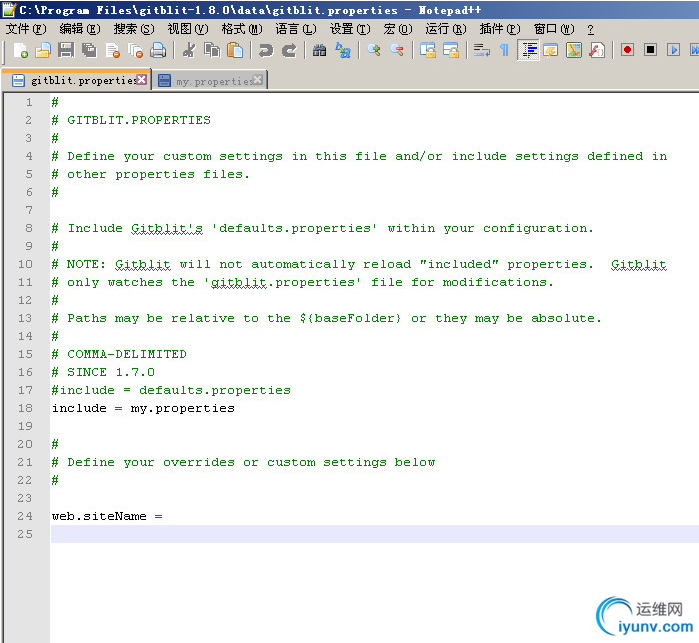Open the 搜索(S) menu
This screenshot has height=643, width=699.
click(134, 29)
